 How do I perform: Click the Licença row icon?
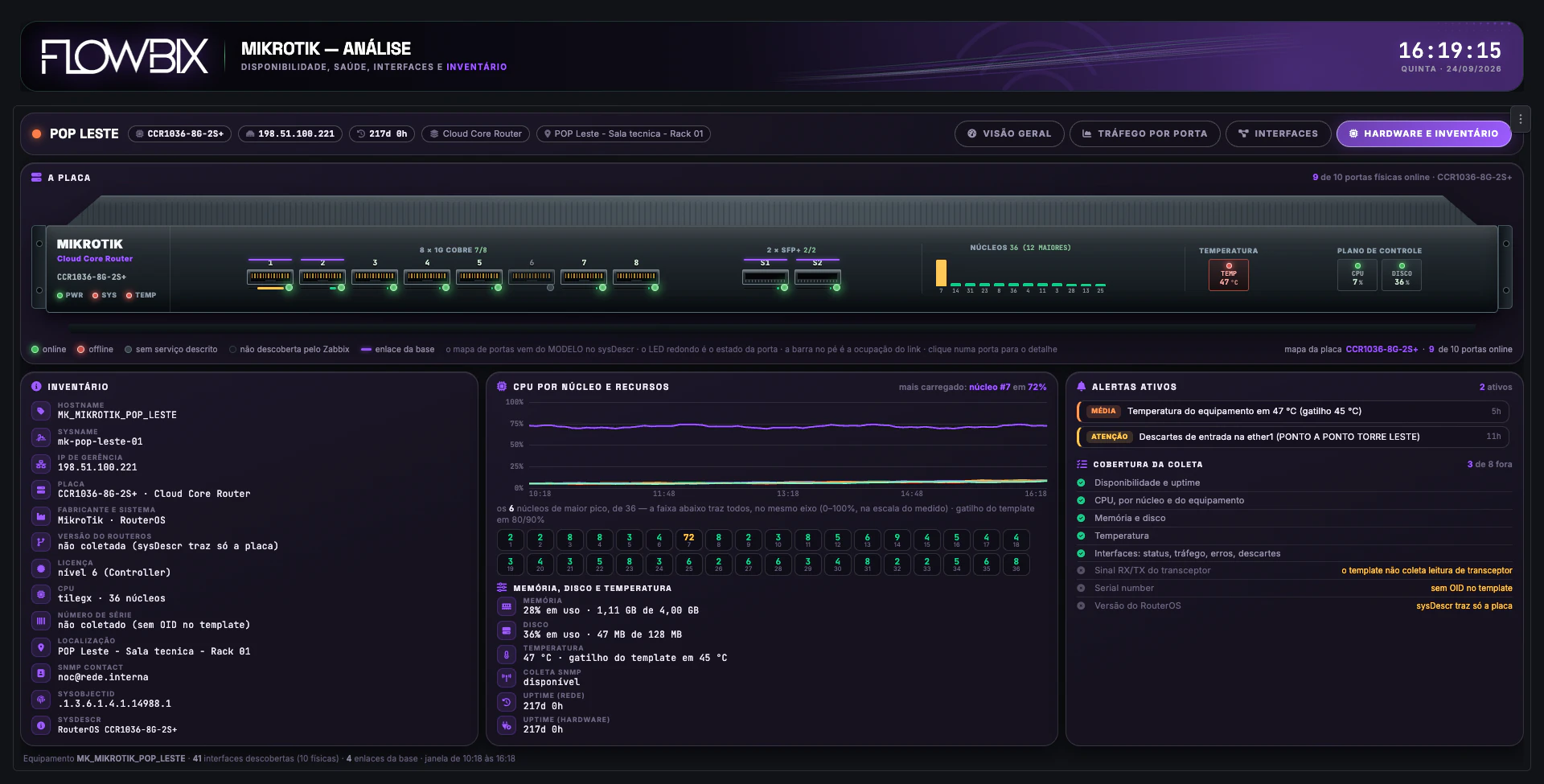[x=41, y=569]
